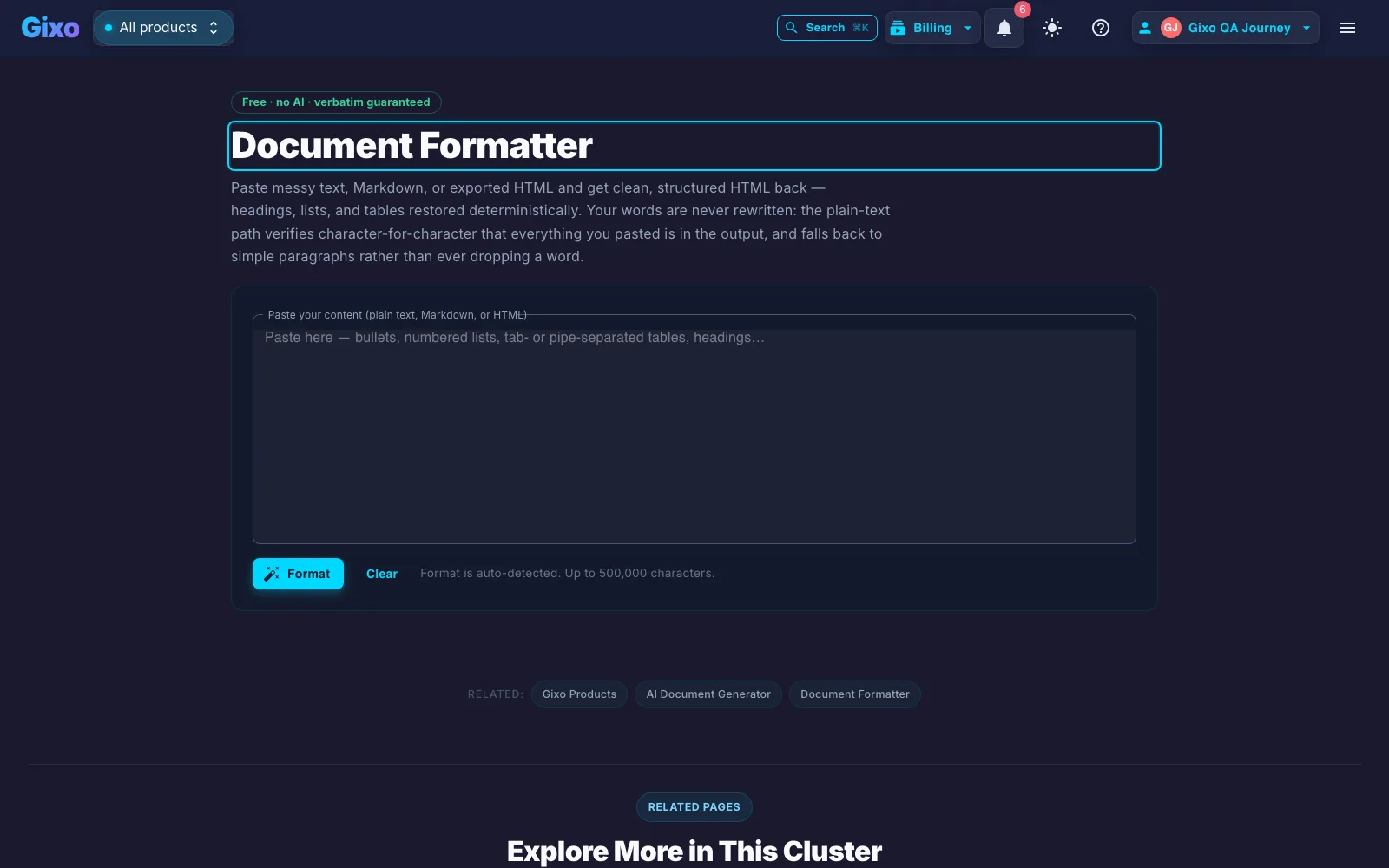
Task: Click the Clear button
Action: tap(382, 574)
